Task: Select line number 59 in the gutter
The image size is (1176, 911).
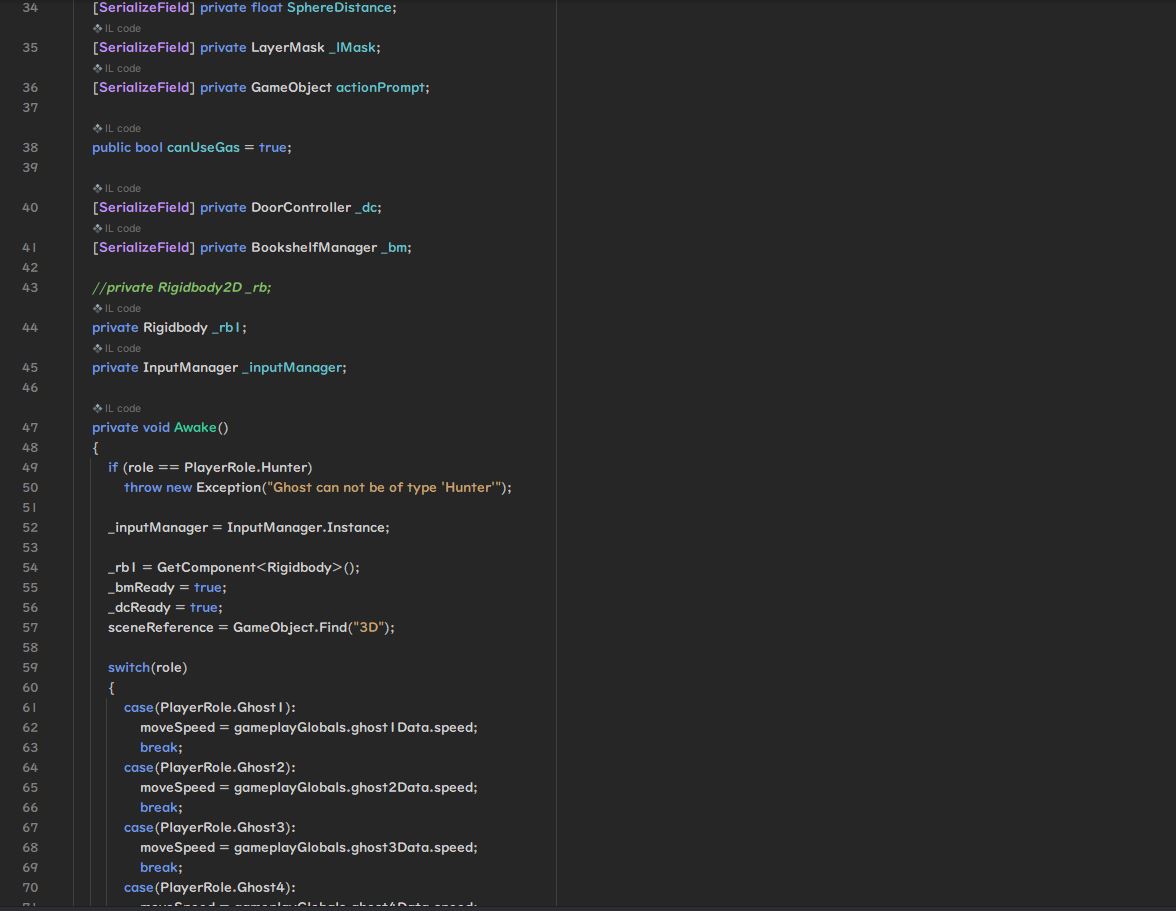Action: [x=30, y=668]
